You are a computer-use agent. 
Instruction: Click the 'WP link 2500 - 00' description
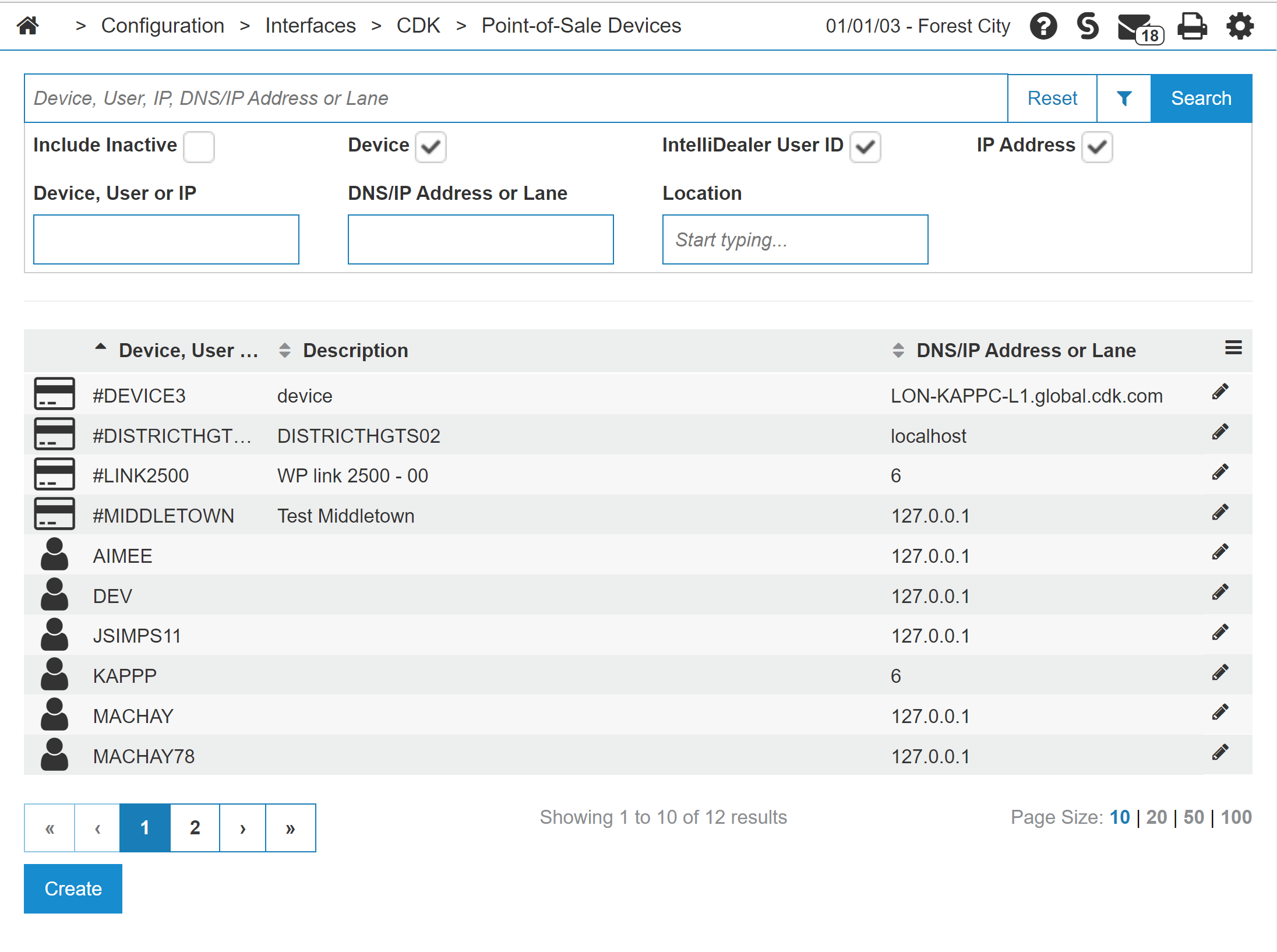[x=352, y=475]
